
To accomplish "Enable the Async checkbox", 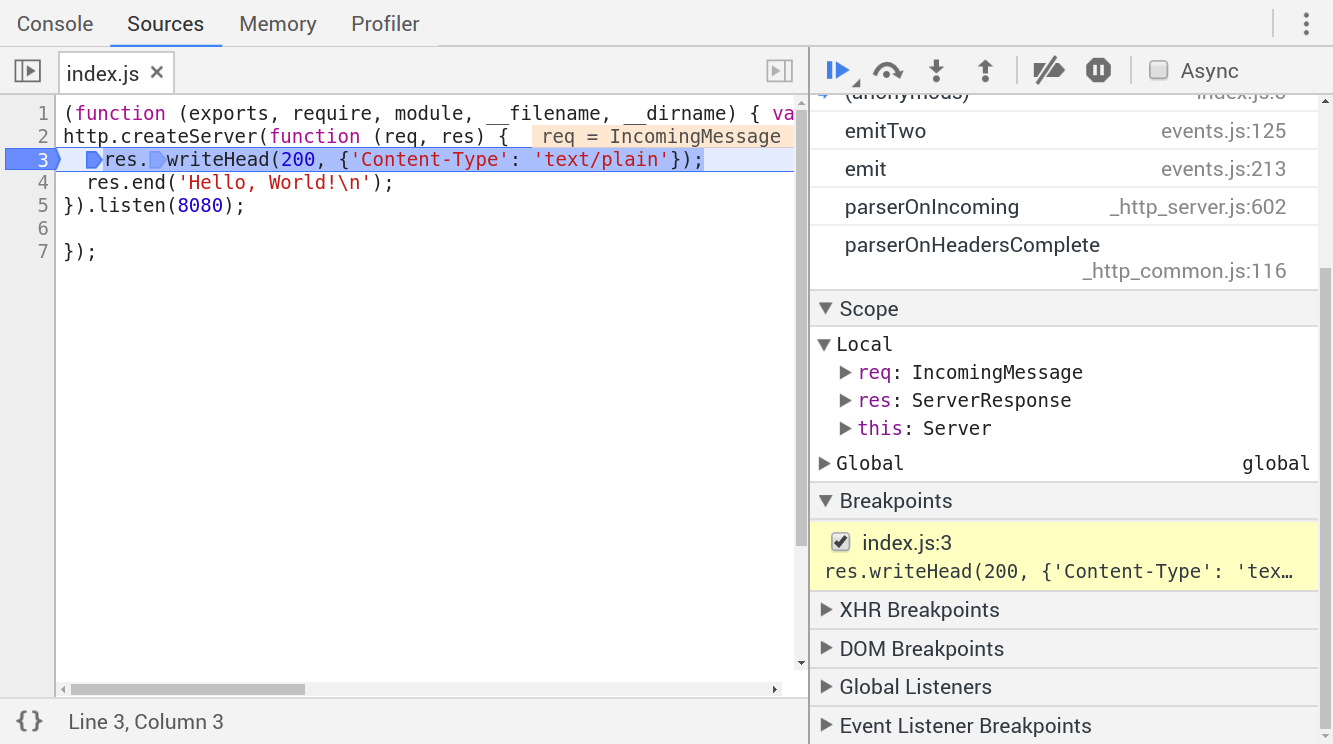I will 1159,70.
